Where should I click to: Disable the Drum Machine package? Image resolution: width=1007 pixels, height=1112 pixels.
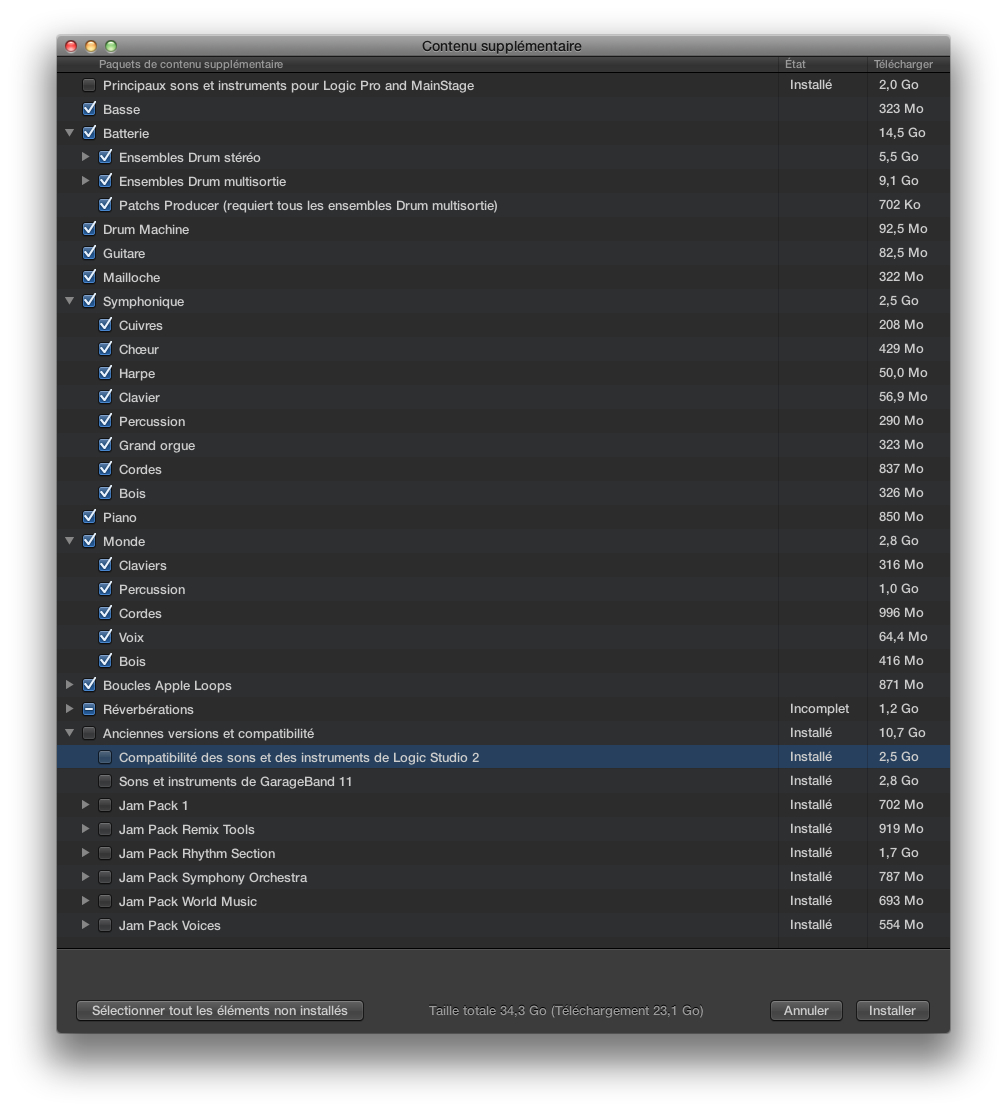[x=89, y=229]
